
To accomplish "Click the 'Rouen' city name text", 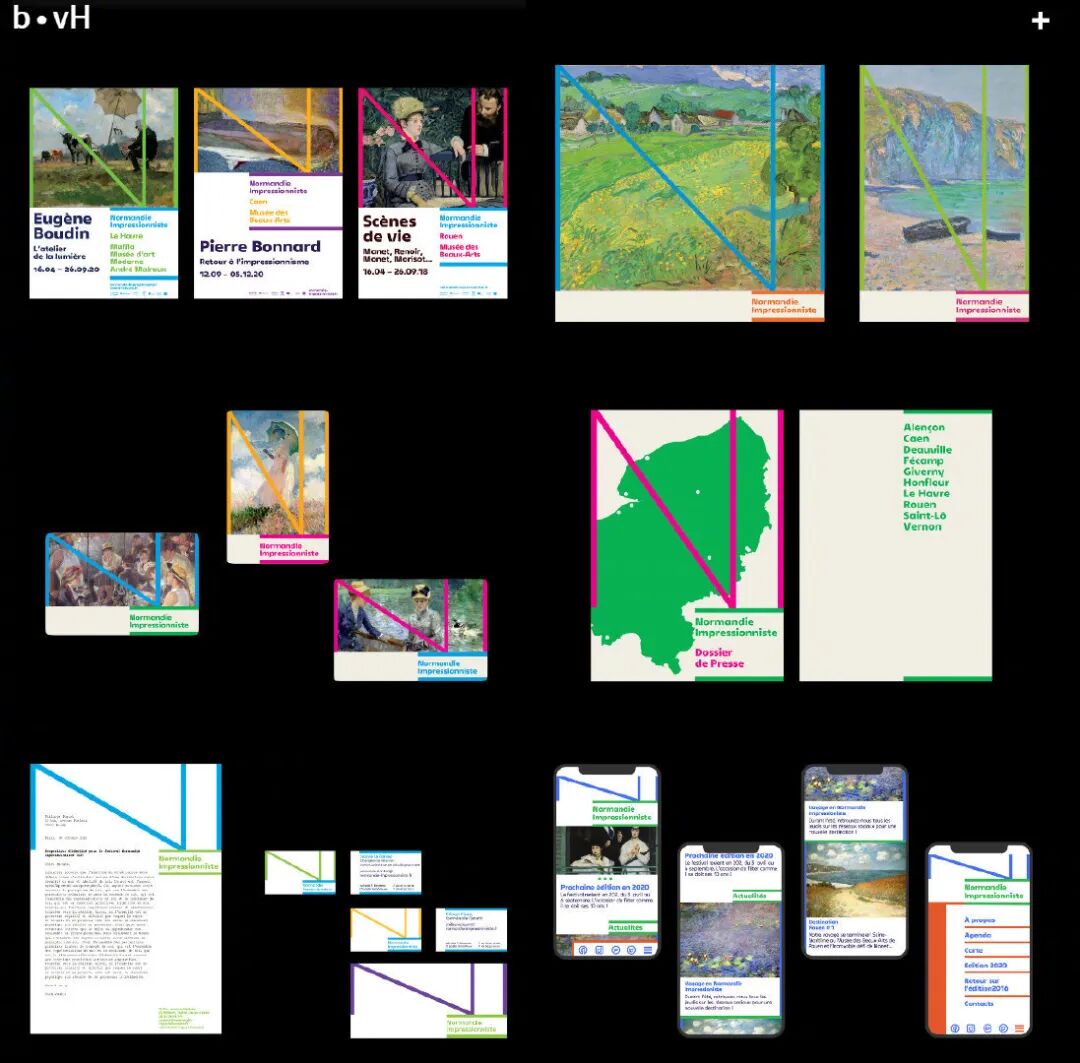I will (x=919, y=504).
